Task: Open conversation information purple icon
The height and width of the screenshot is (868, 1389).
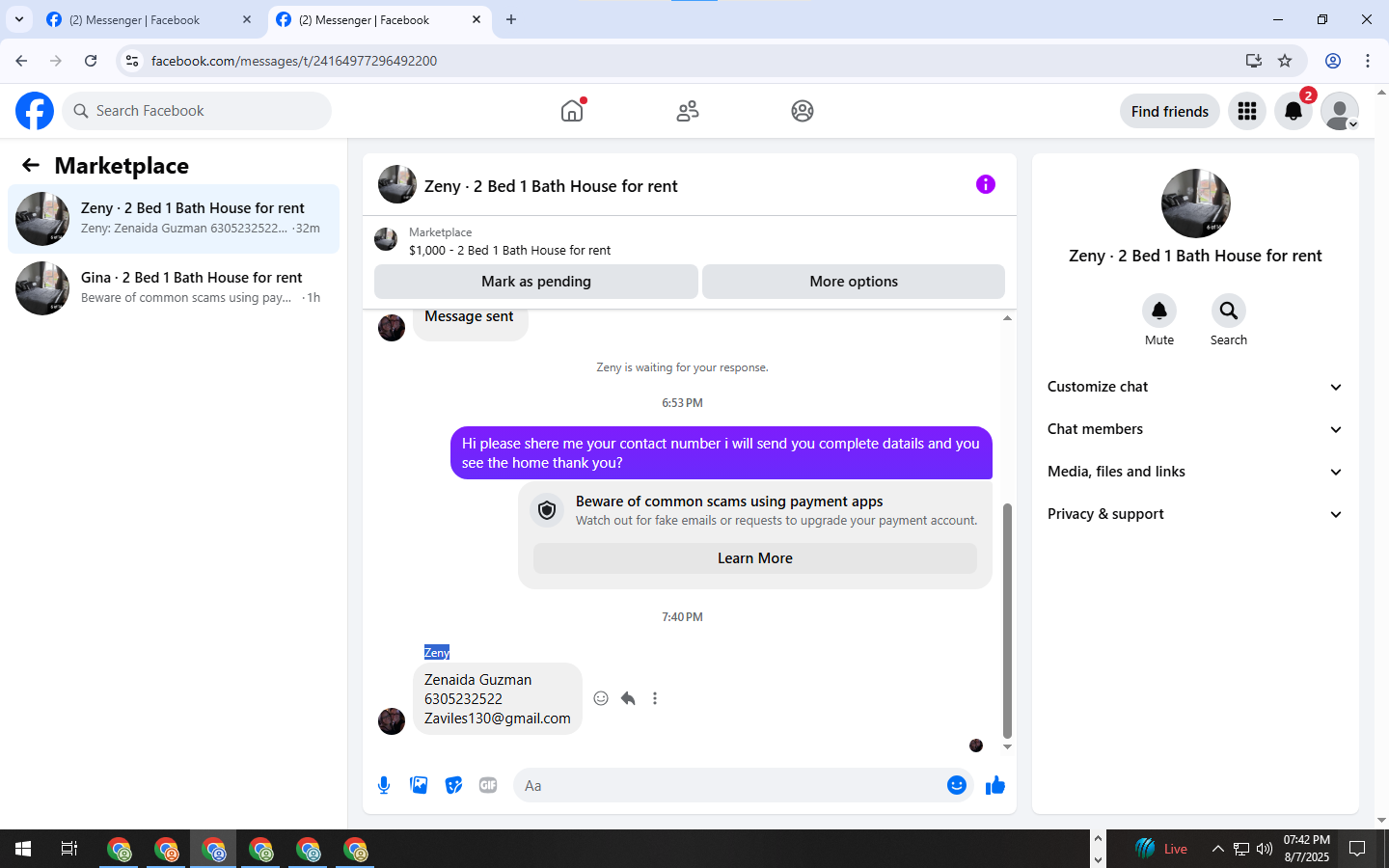Action: [x=985, y=184]
